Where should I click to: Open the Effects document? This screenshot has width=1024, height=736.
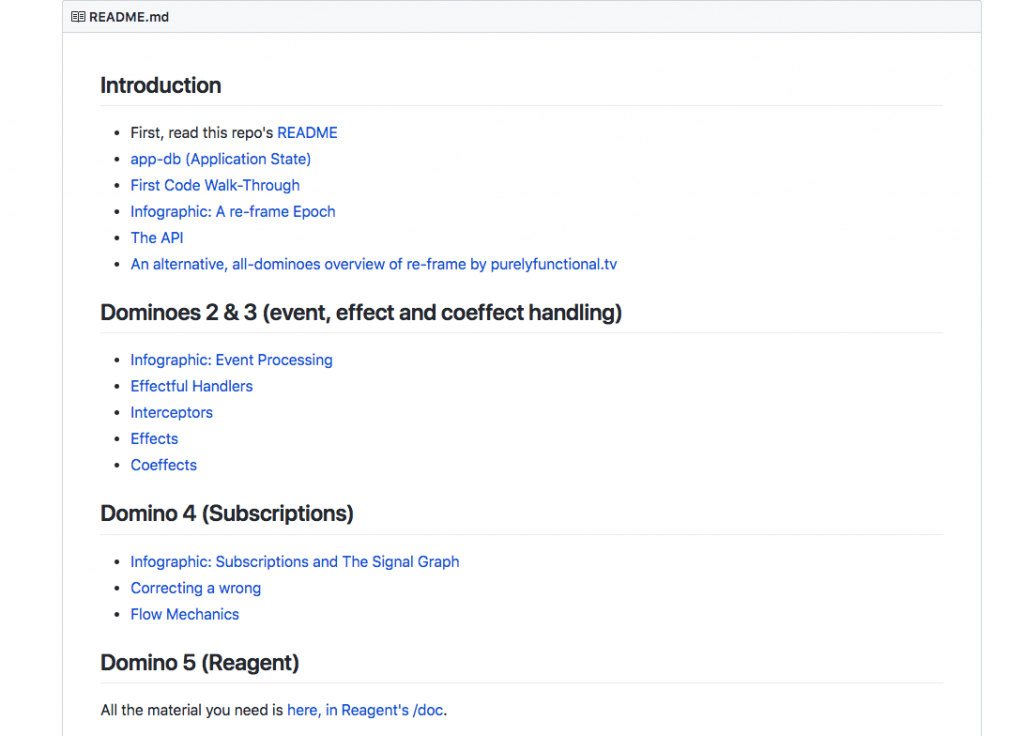click(x=154, y=438)
